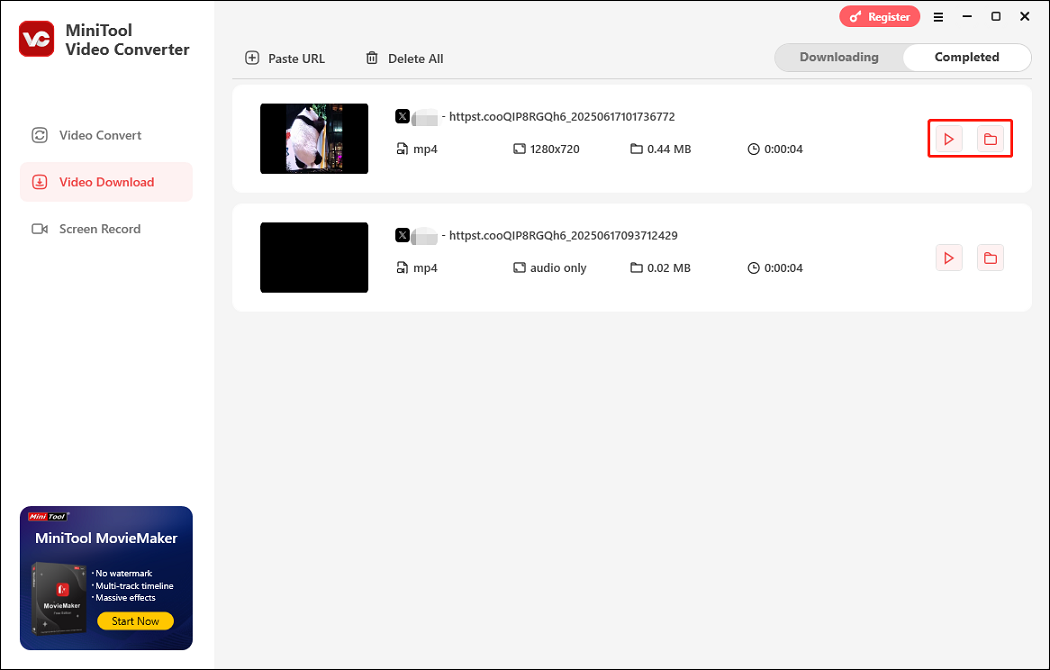Open the Screen Record section

[106, 229]
